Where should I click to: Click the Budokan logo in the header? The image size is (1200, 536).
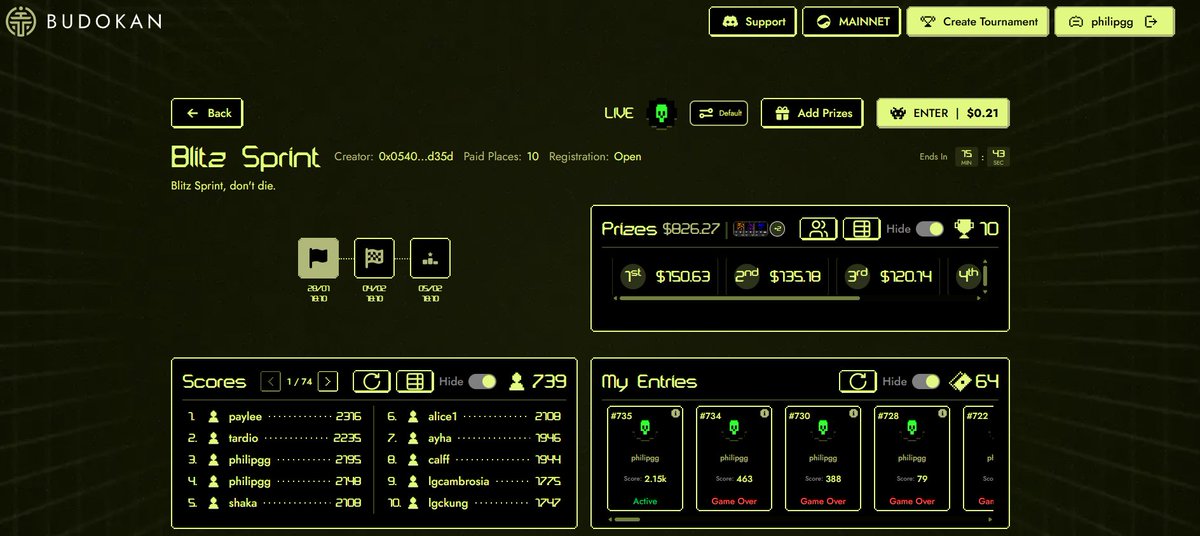(84, 21)
